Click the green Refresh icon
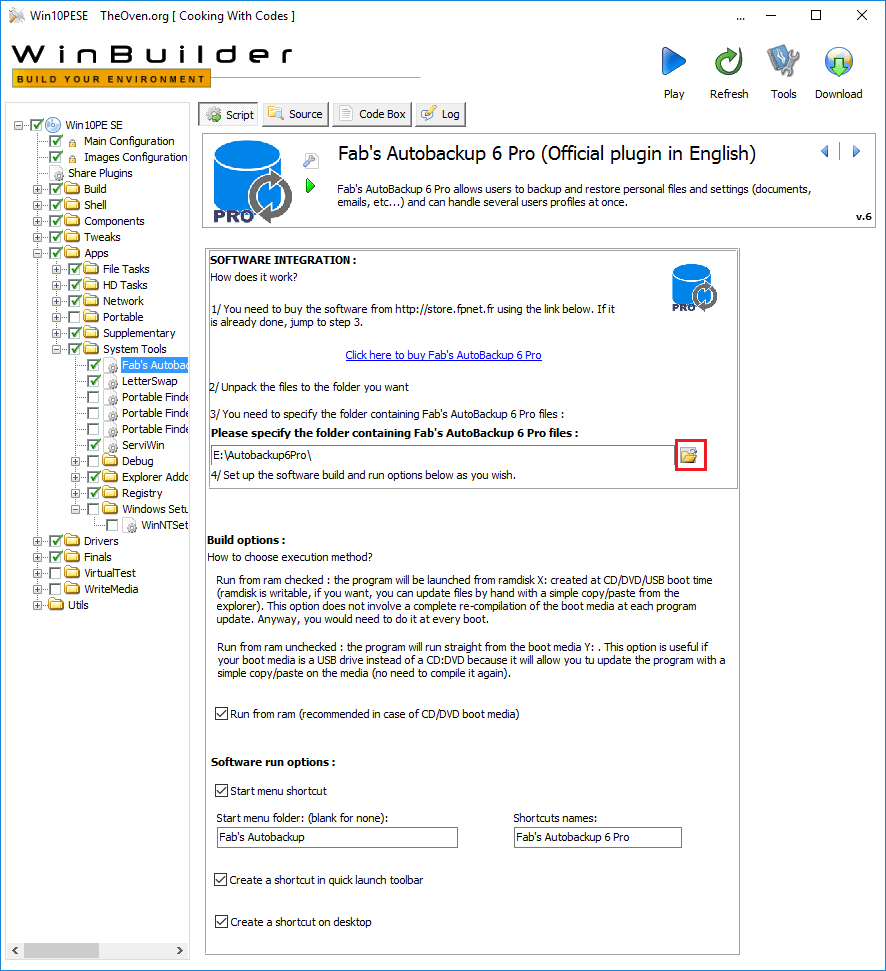Viewport: 886px width, 971px height. coord(729,61)
